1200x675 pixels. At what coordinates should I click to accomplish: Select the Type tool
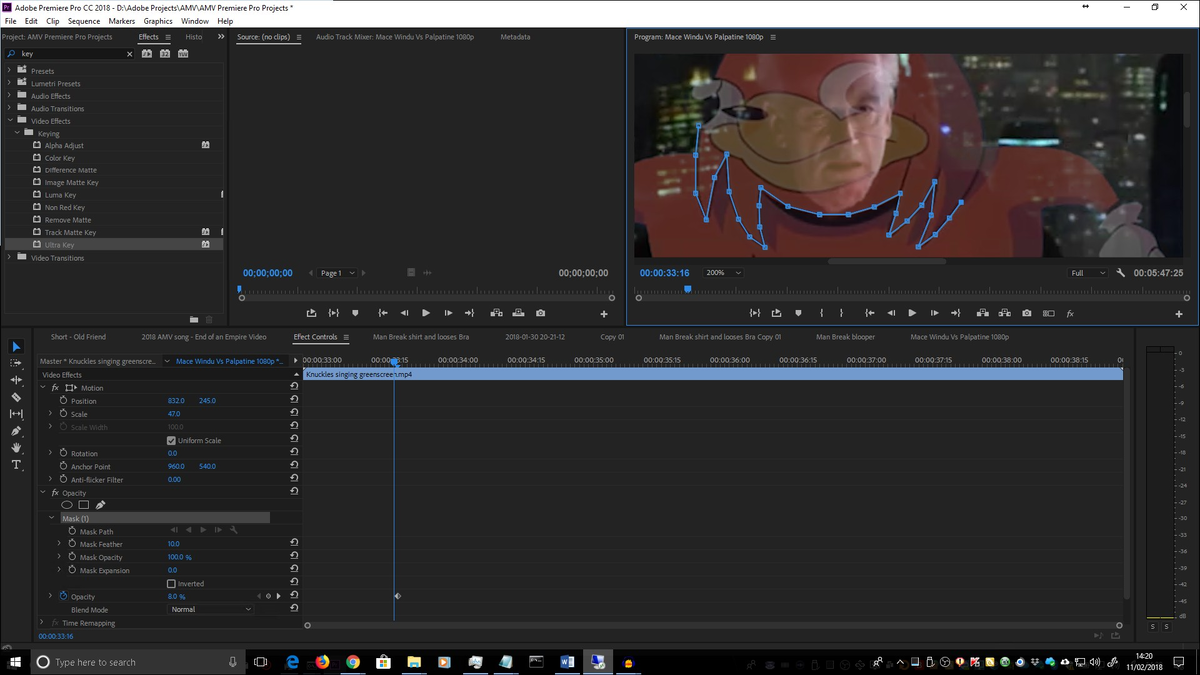[16, 465]
